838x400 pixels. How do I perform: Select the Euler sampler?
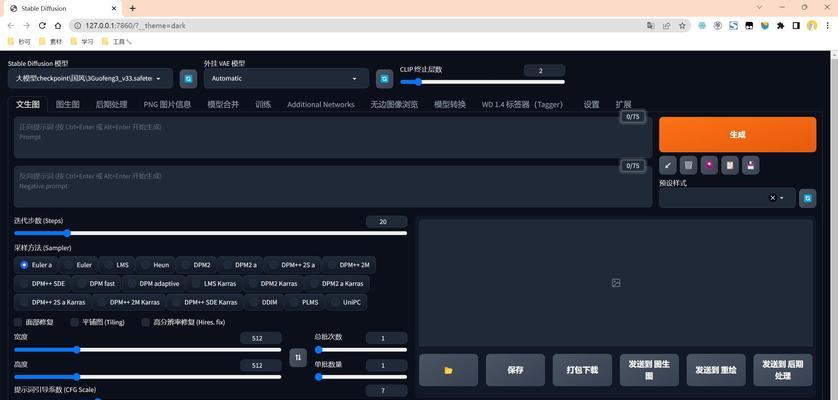point(78,265)
